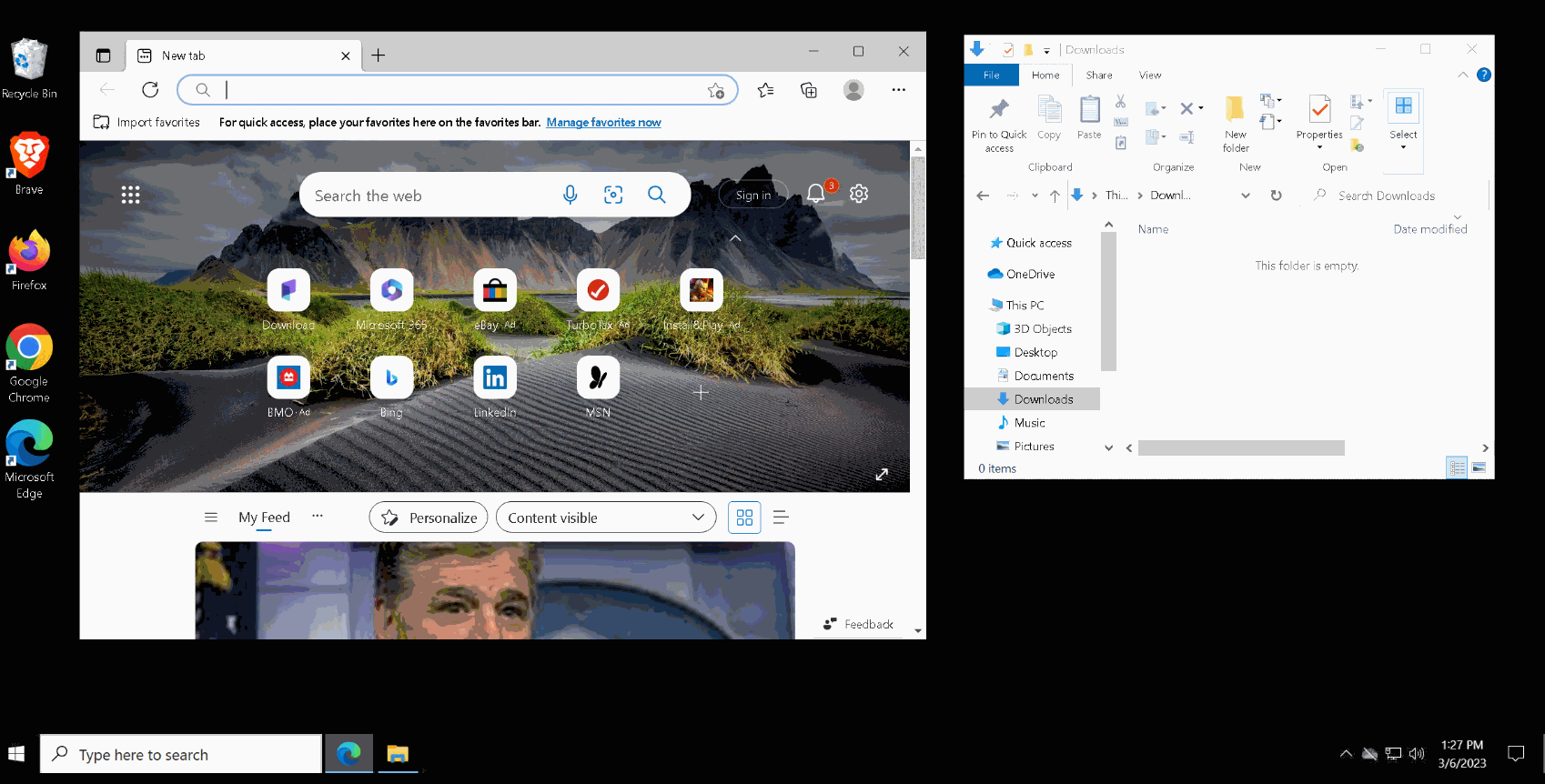The height and width of the screenshot is (784, 1545).
Task: Click the Explorer navigation pane scrollbar
Action: click(1108, 301)
